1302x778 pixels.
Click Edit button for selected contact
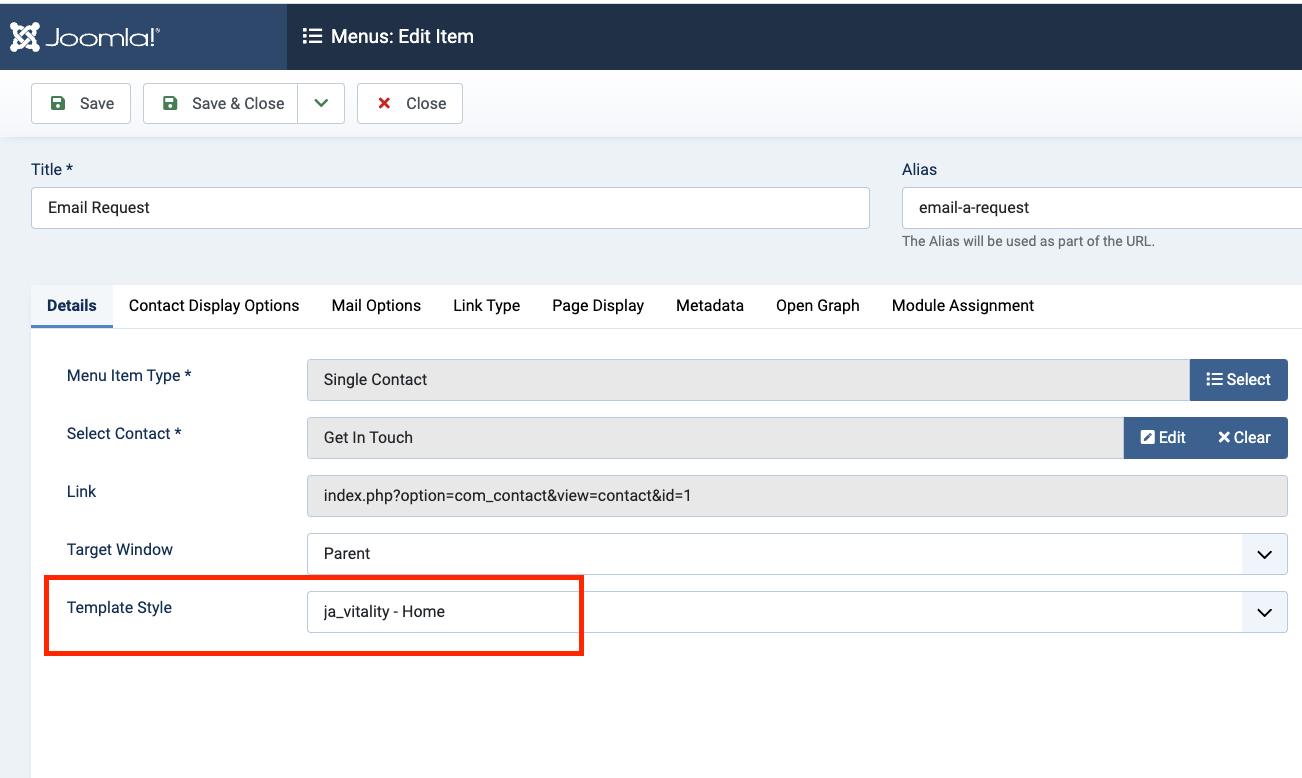pos(1163,438)
